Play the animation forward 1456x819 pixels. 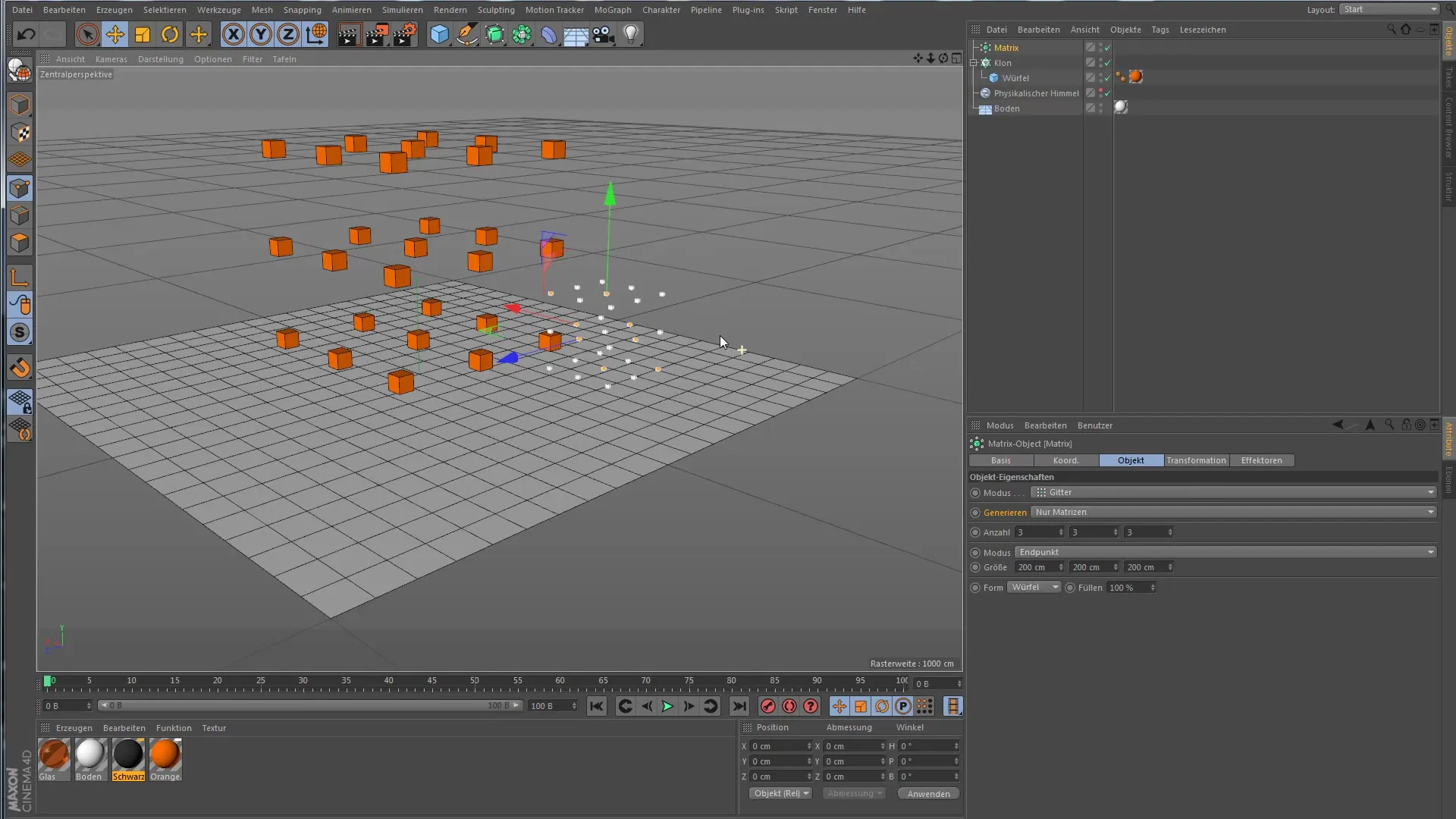pos(667,707)
